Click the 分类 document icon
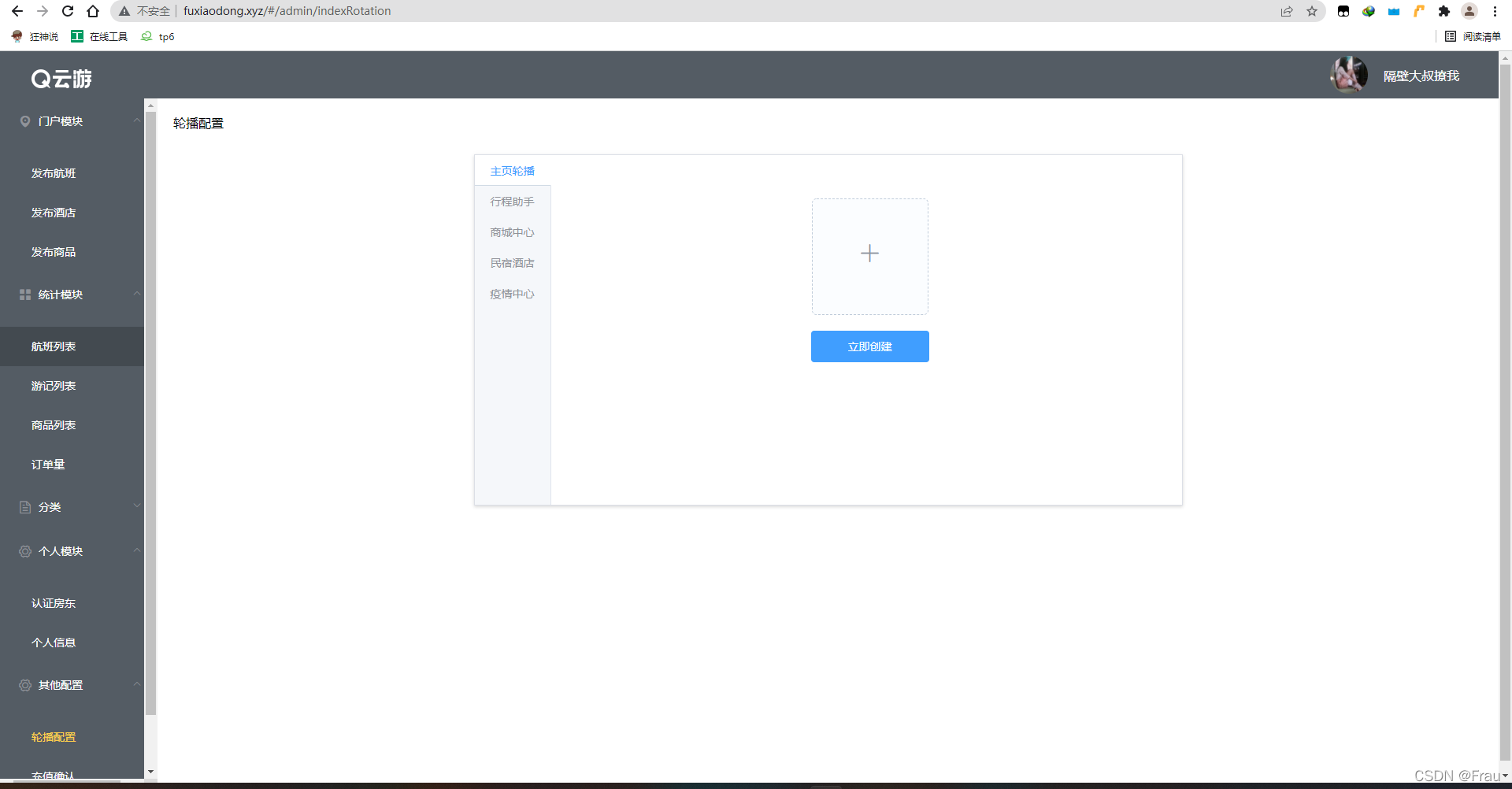1512x789 pixels. point(25,507)
